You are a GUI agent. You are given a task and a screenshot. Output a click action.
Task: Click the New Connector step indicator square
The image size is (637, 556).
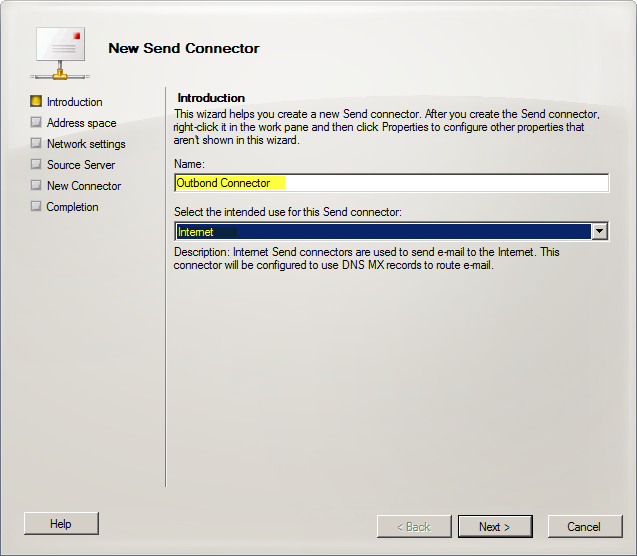coord(36,185)
